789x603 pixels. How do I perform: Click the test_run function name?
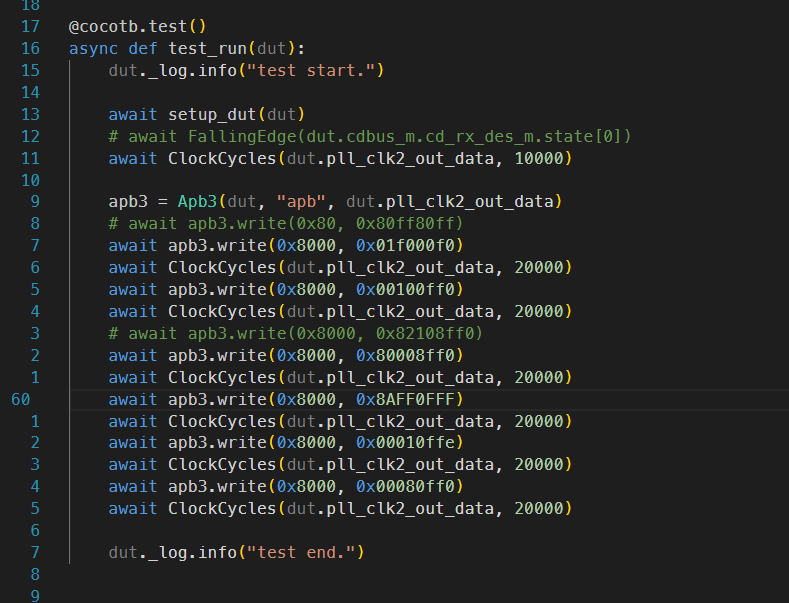207,48
